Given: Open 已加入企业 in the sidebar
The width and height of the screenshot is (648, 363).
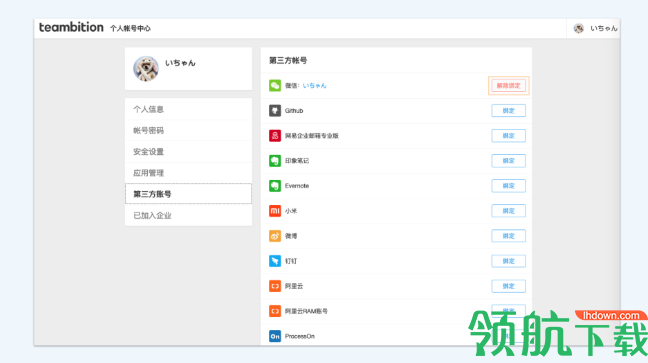Looking at the screenshot, I should [188, 215].
